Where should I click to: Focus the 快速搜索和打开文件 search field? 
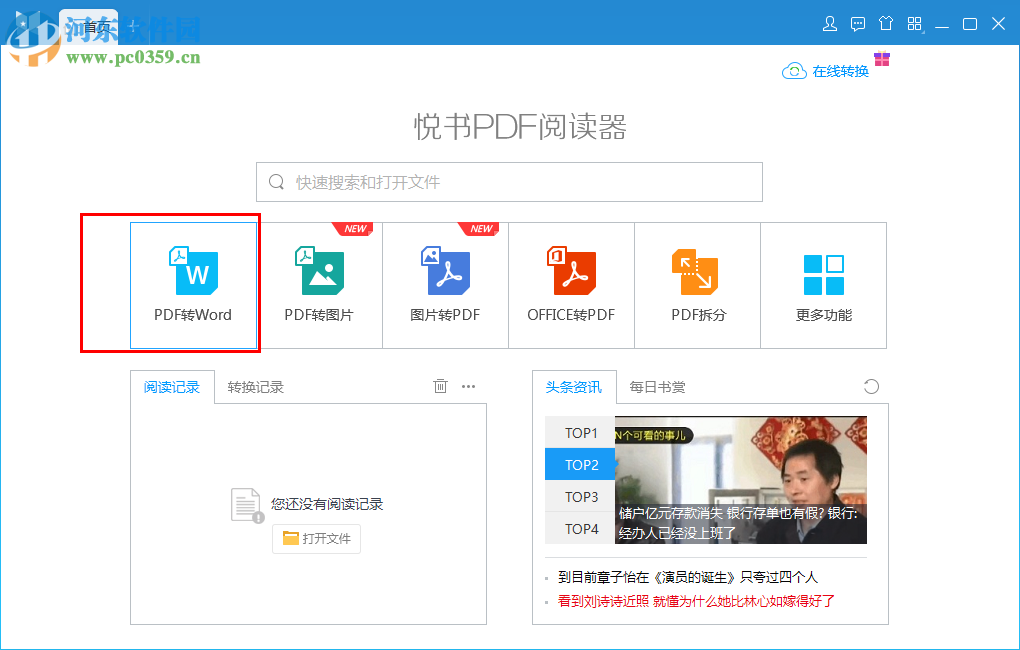(x=509, y=182)
